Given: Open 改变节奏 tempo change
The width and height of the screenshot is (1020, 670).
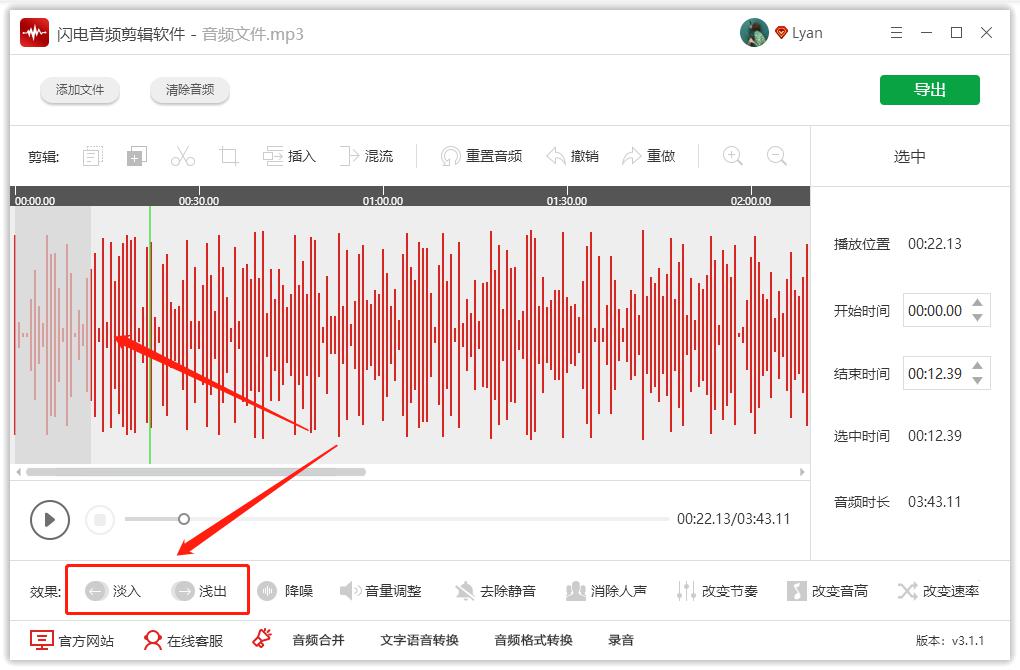Looking at the screenshot, I should coord(717,591).
